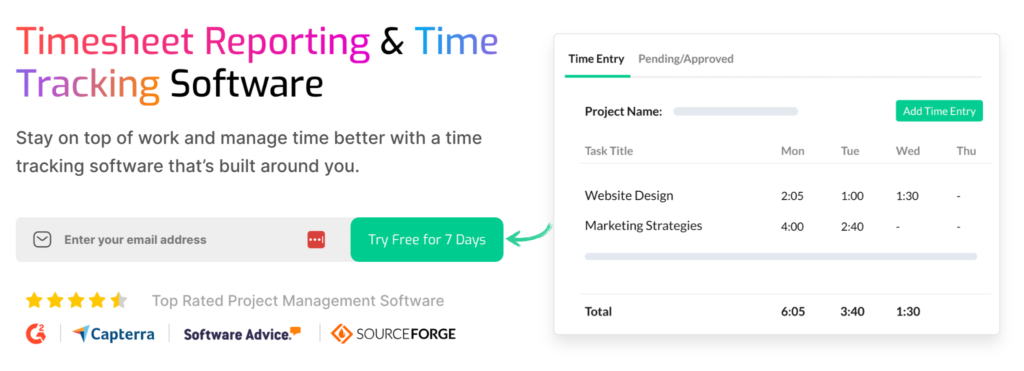The width and height of the screenshot is (1024, 371).
Task: Open the Capterra logo
Action: pyautogui.click(x=114, y=334)
